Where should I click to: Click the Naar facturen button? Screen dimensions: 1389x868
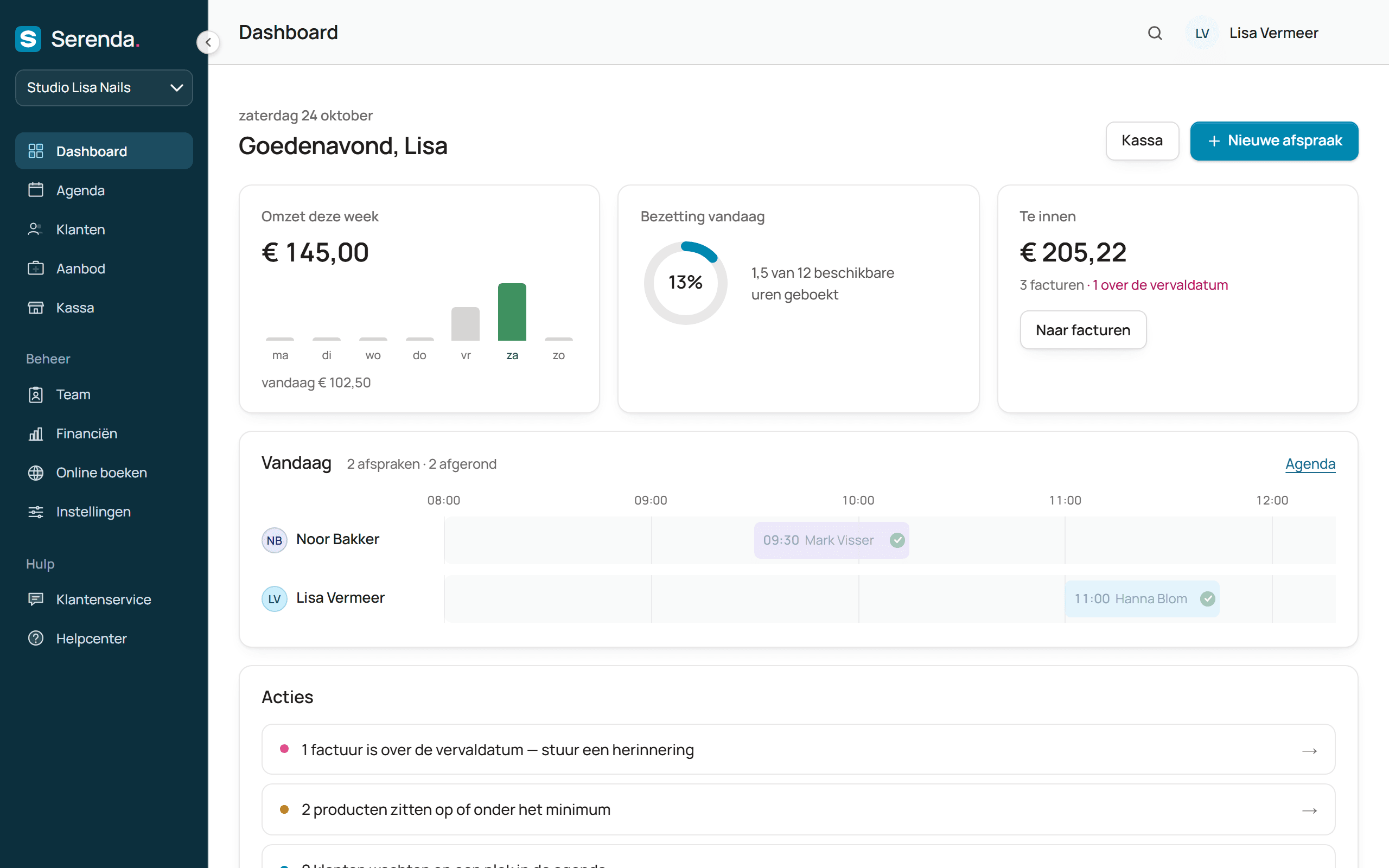[x=1083, y=330]
